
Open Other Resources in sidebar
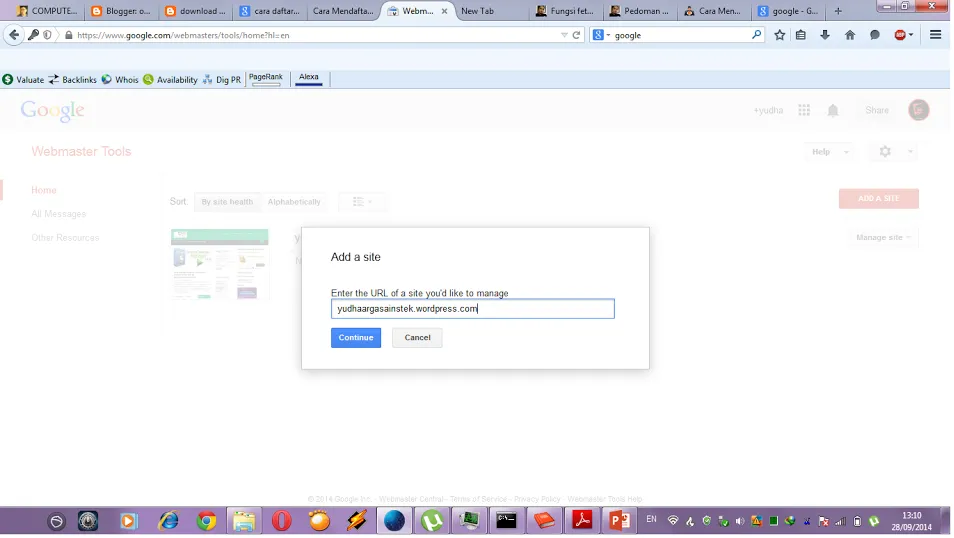tap(65, 238)
